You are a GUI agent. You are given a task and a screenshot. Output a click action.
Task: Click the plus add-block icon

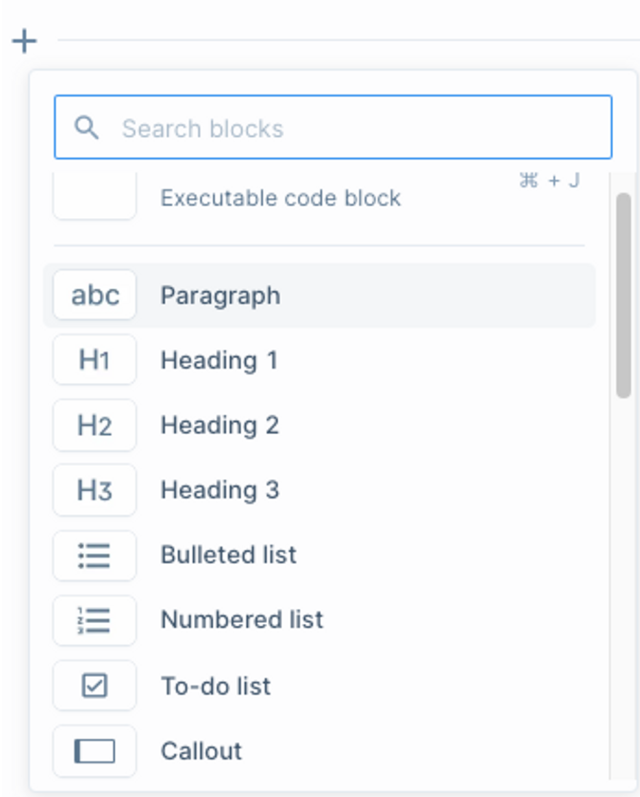pyautogui.click(x=24, y=41)
